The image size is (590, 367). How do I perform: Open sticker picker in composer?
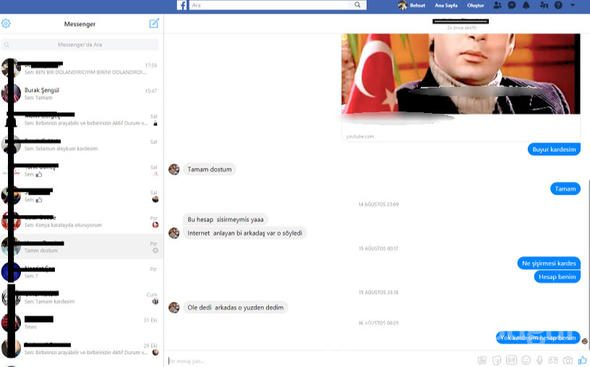[497, 360]
